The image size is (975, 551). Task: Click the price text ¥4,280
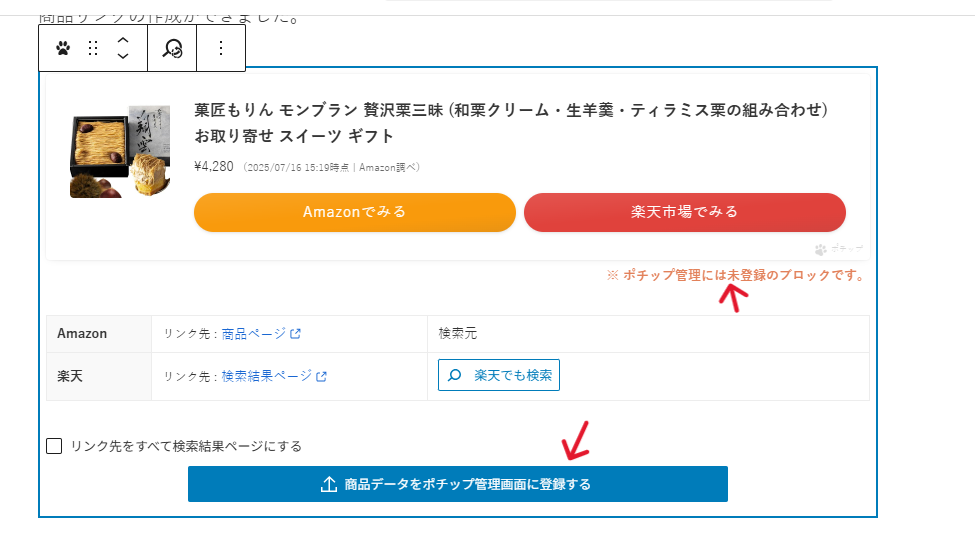tap(214, 167)
